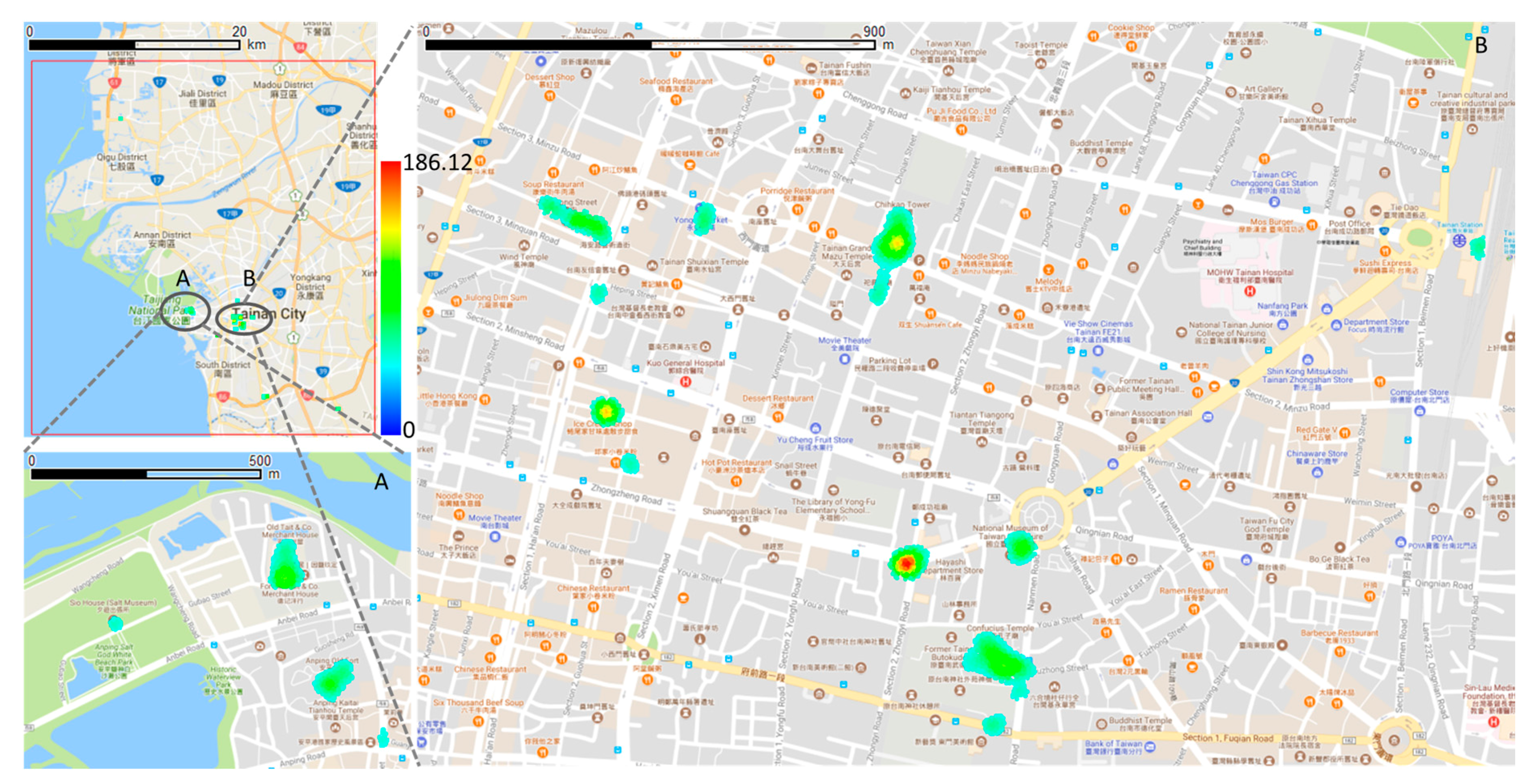Click the Department Store Focus shopping icon
This screenshot has width=1535, height=784.
tap(1337, 325)
